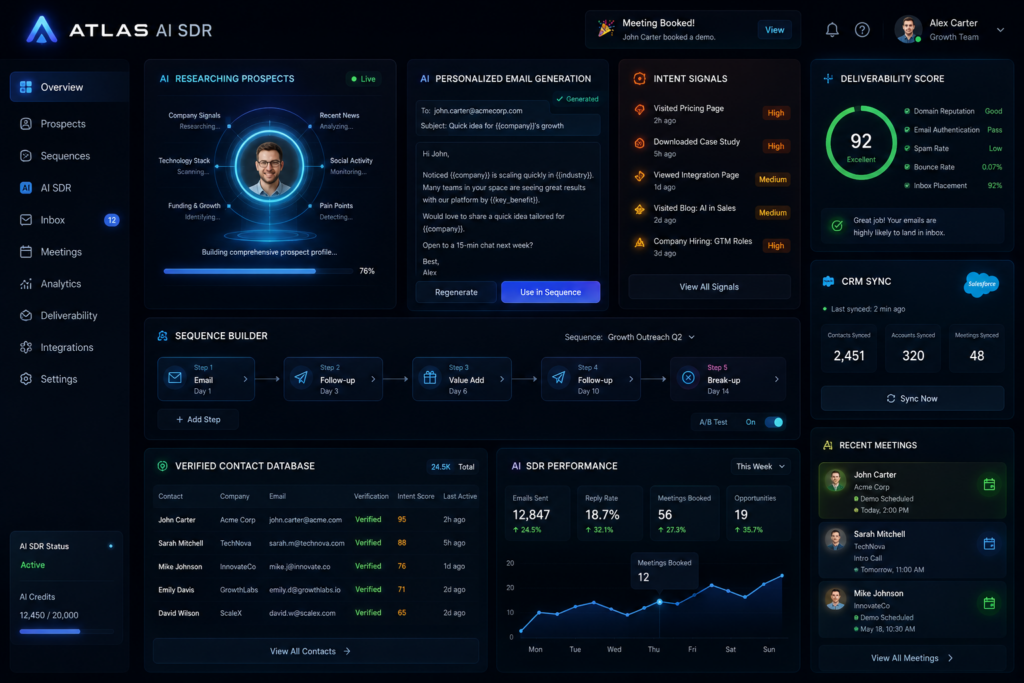Click the Integrations sidebar icon
The width and height of the screenshot is (1024, 683).
(x=26, y=347)
